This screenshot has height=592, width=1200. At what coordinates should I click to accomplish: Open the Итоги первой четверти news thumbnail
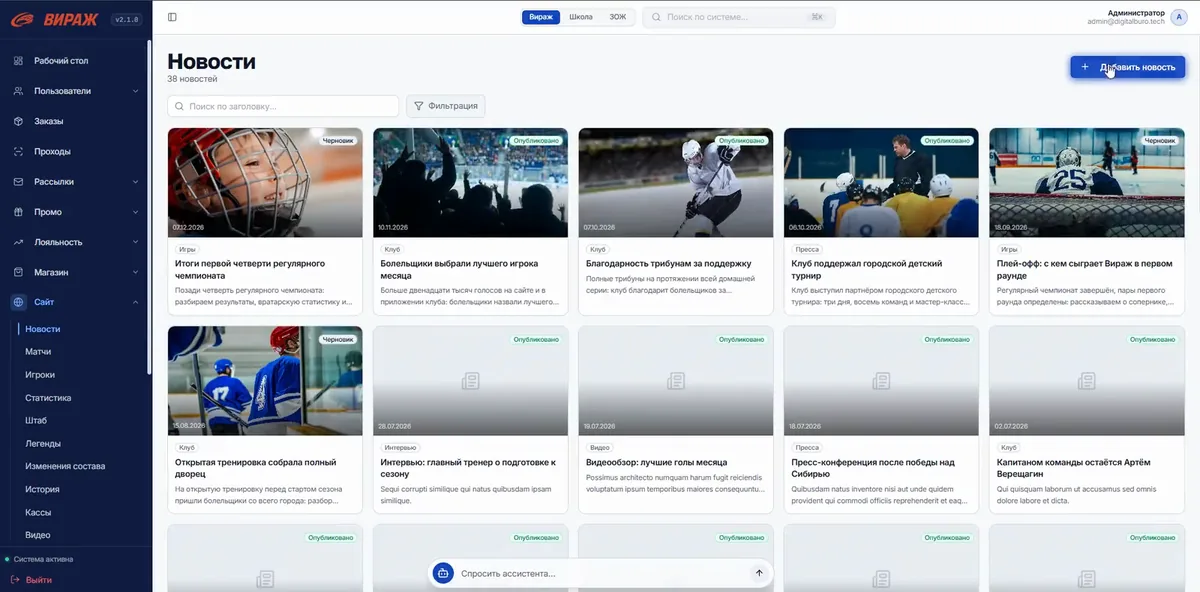point(265,183)
